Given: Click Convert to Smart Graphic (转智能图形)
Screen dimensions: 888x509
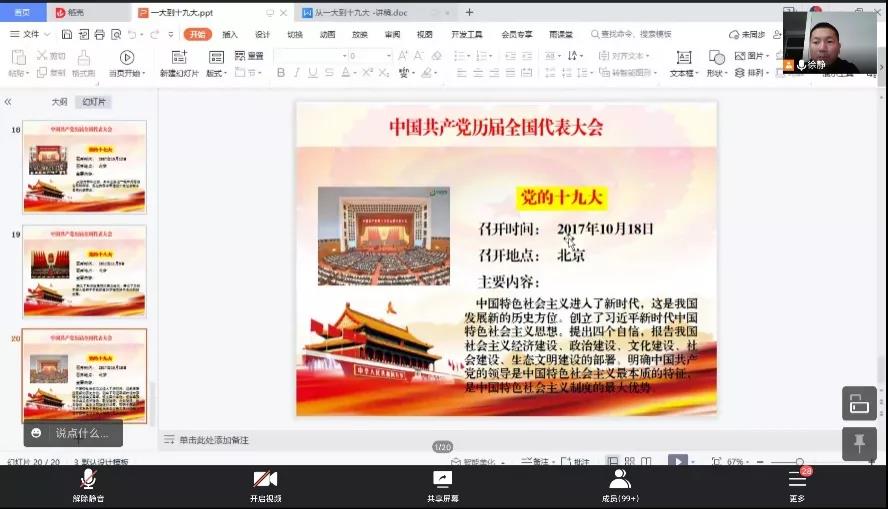Looking at the screenshot, I should 627,72.
